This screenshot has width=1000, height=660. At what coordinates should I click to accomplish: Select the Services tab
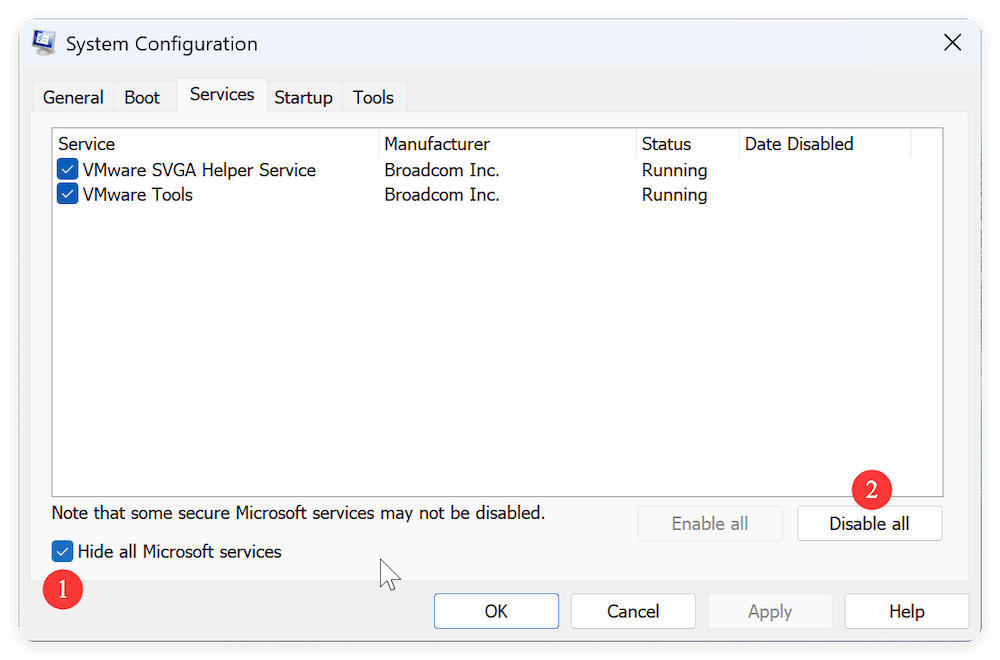pos(221,94)
